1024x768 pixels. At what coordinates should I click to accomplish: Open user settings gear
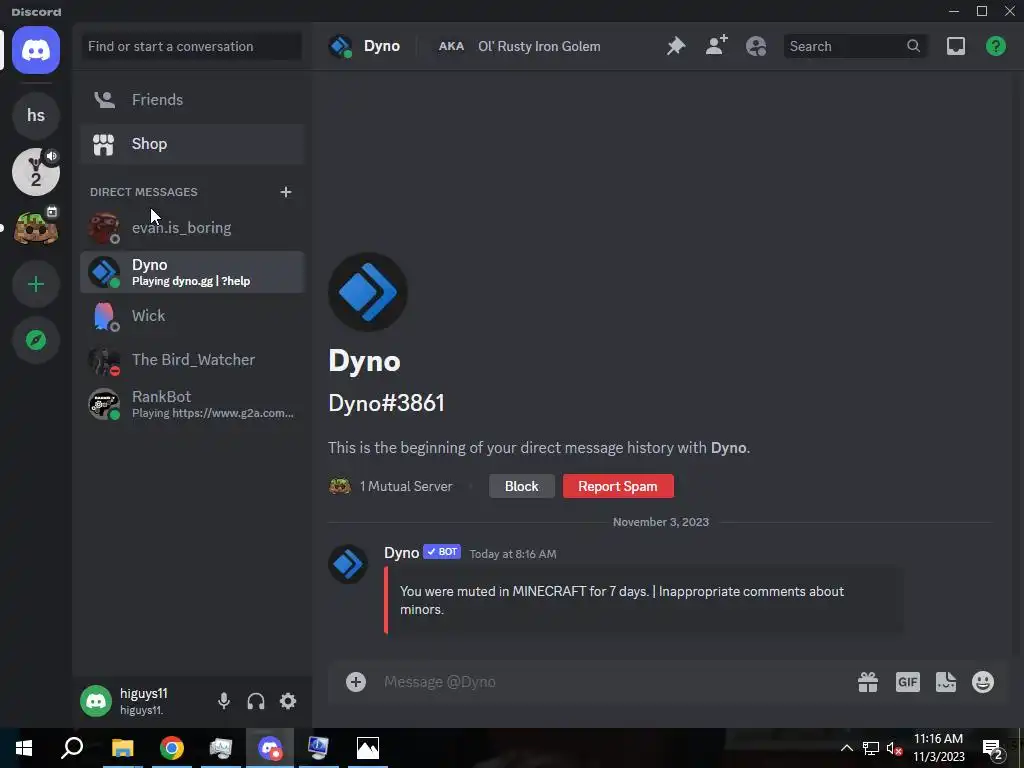[x=288, y=701]
